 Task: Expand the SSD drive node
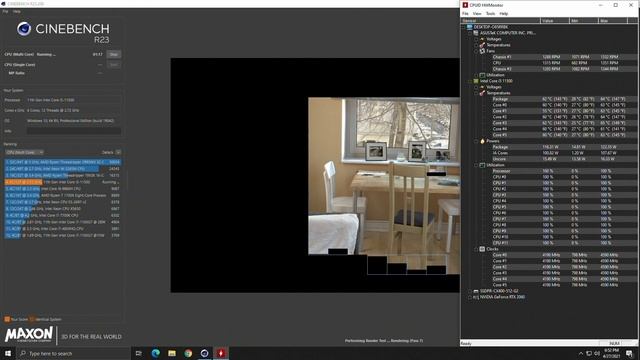(470, 291)
